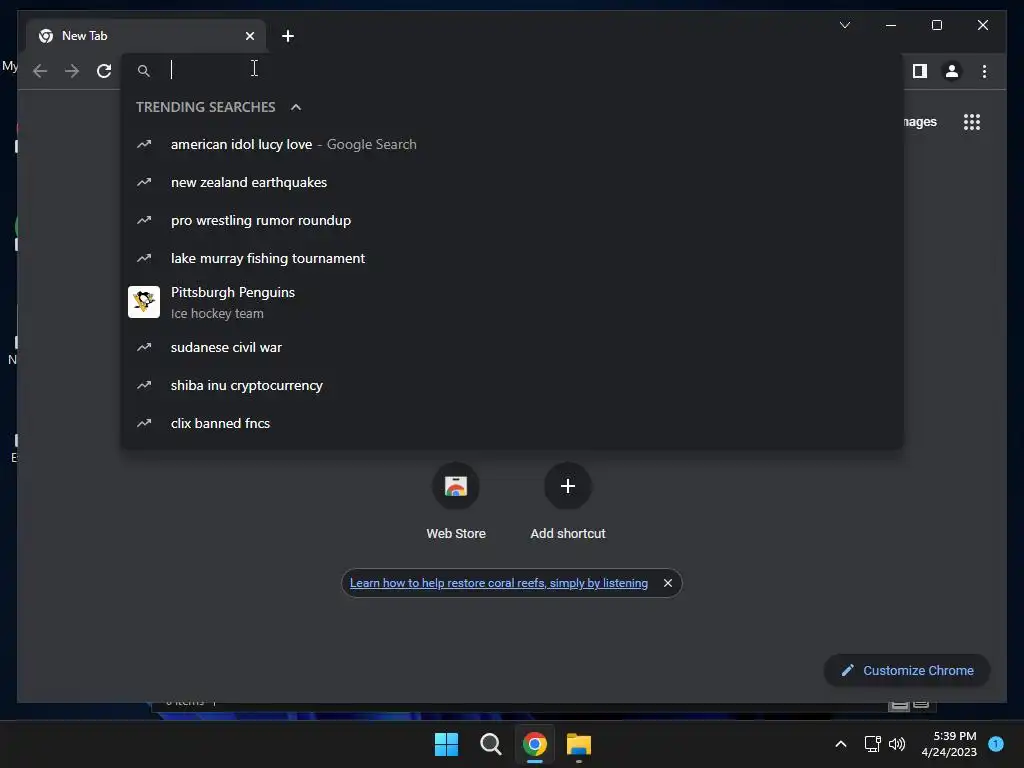Select suggestion clix banned fncs

512,423
